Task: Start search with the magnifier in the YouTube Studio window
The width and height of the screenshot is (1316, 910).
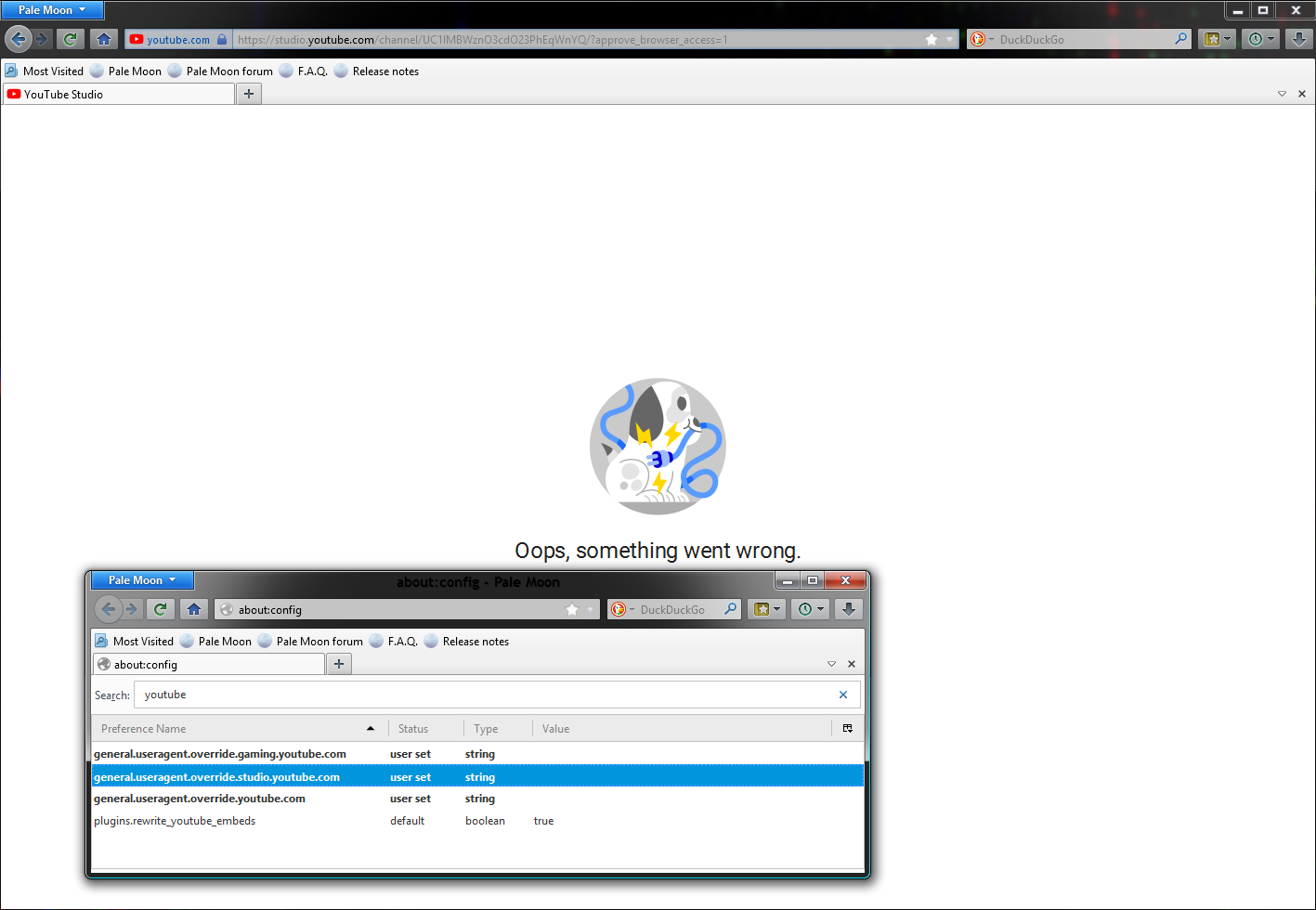Action: pyautogui.click(x=1180, y=39)
